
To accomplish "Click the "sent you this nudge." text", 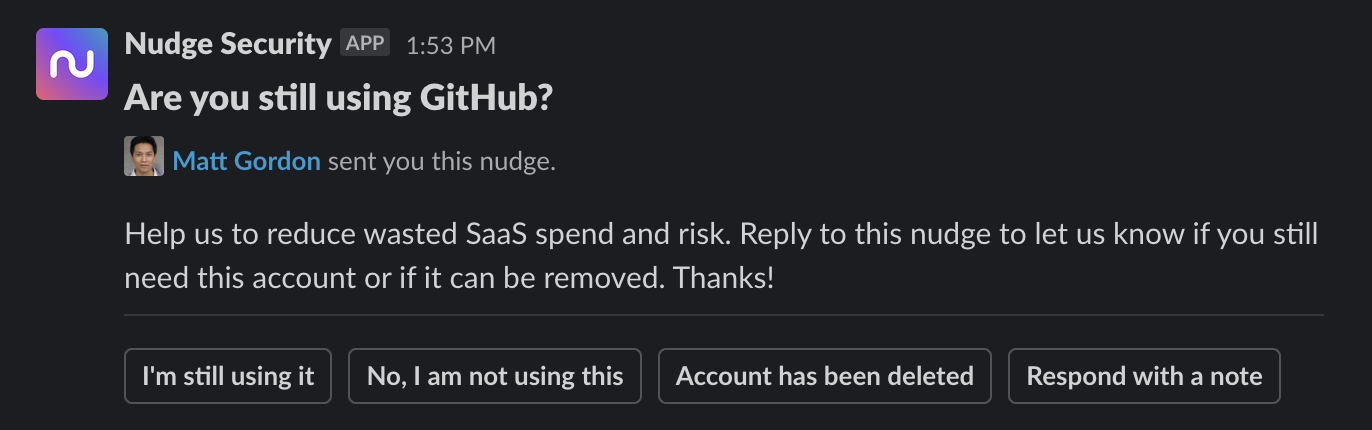I will 441,162.
